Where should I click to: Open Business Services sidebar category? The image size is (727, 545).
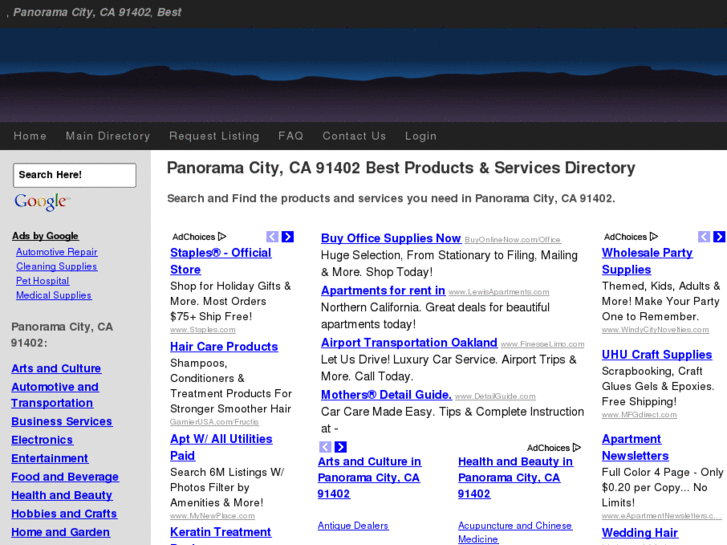[x=62, y=421]
